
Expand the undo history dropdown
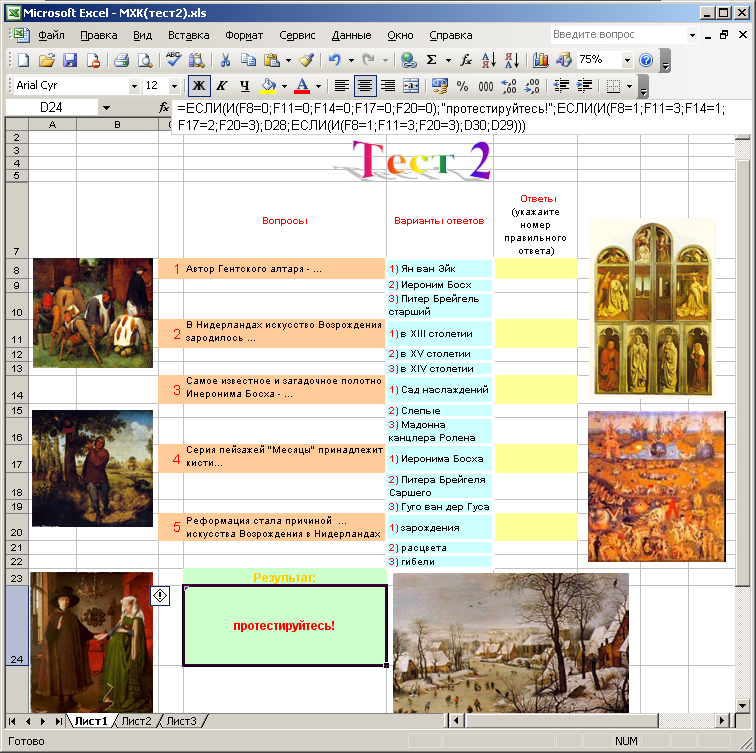pos(351,61)
